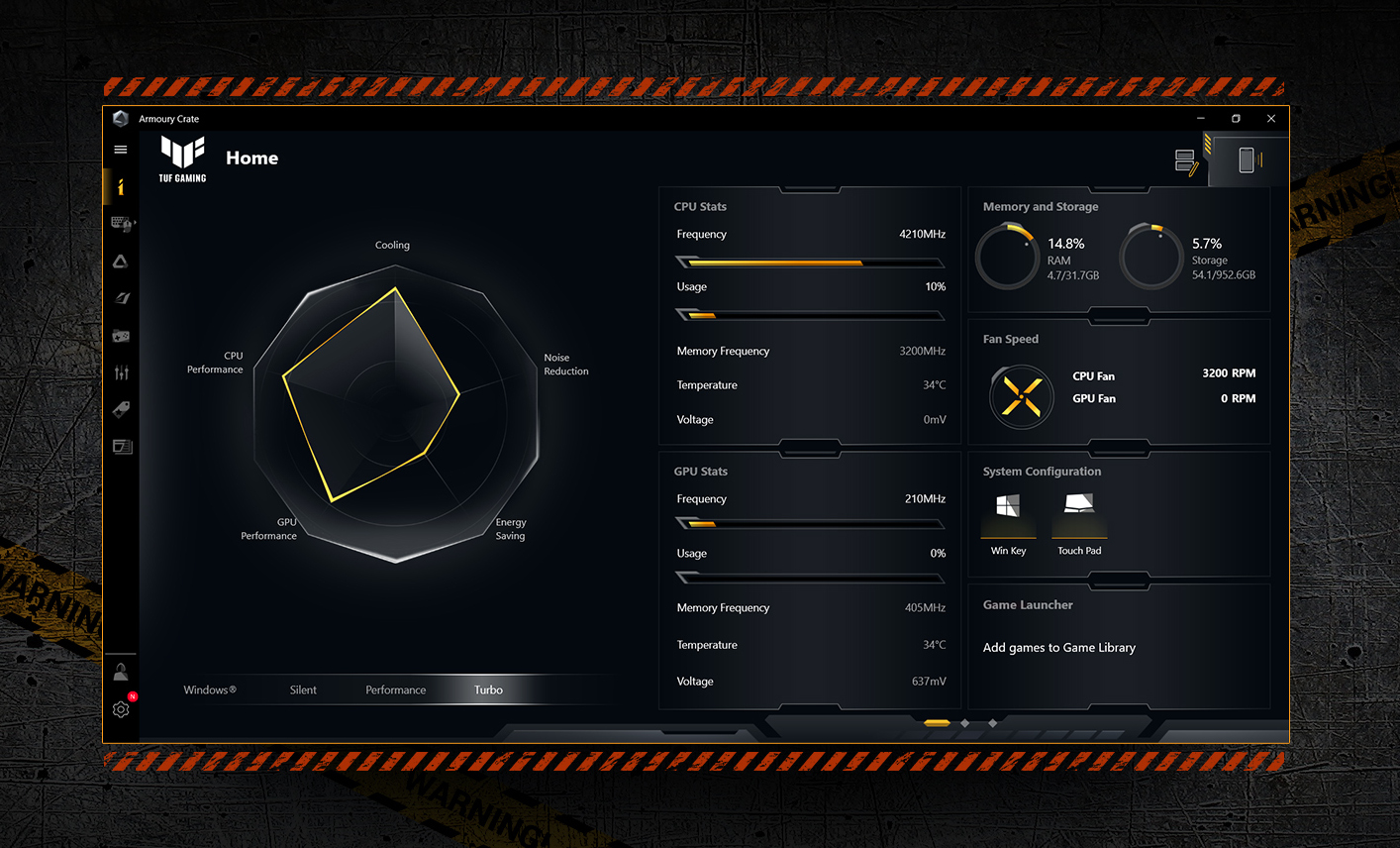The width and height of the screenshot is (1400, 848).
Task: Select the Turbo operating mode
Action: tap(488, 689)
